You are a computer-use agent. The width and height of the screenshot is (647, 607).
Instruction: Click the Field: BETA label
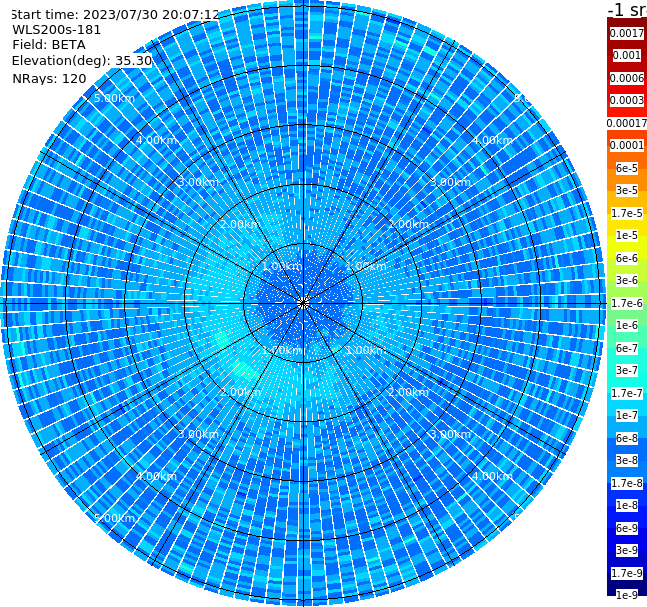coord(49,45)
